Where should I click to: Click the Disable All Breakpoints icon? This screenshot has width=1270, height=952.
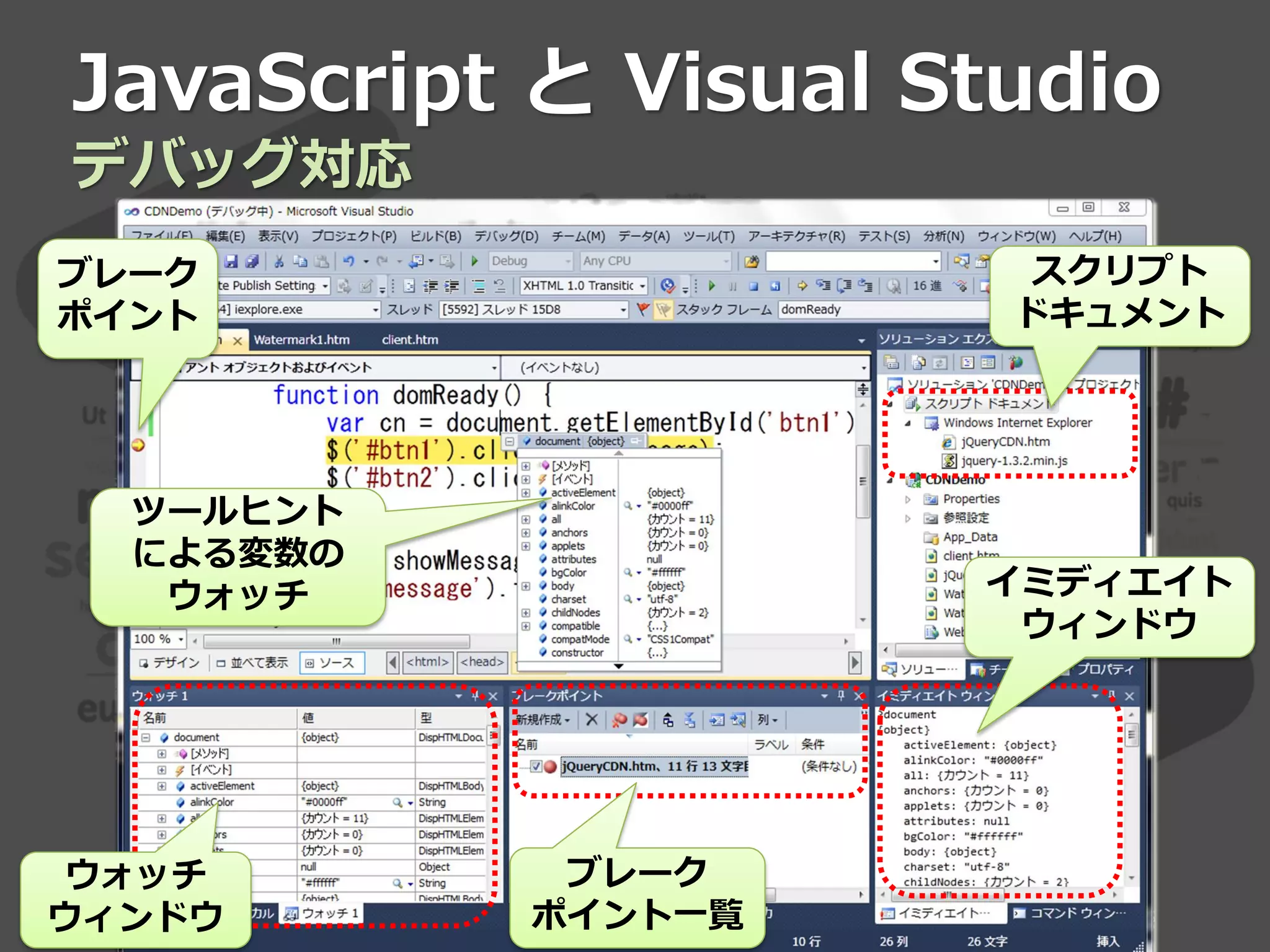641,720
